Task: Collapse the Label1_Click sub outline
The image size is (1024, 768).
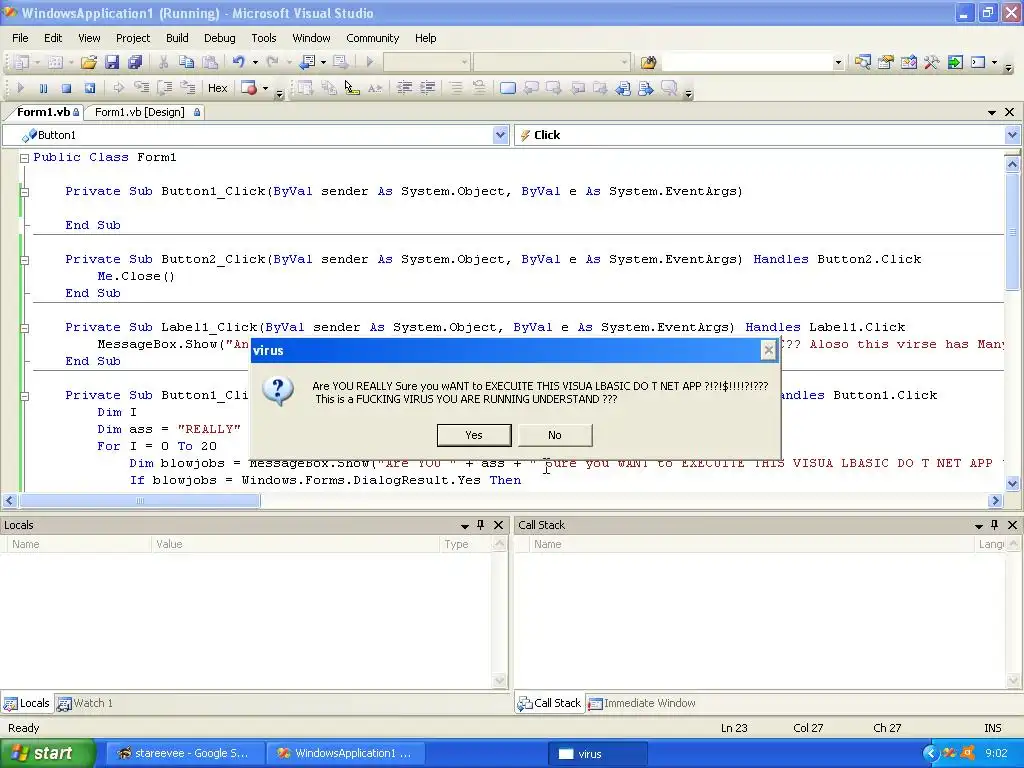Action: 24,328
